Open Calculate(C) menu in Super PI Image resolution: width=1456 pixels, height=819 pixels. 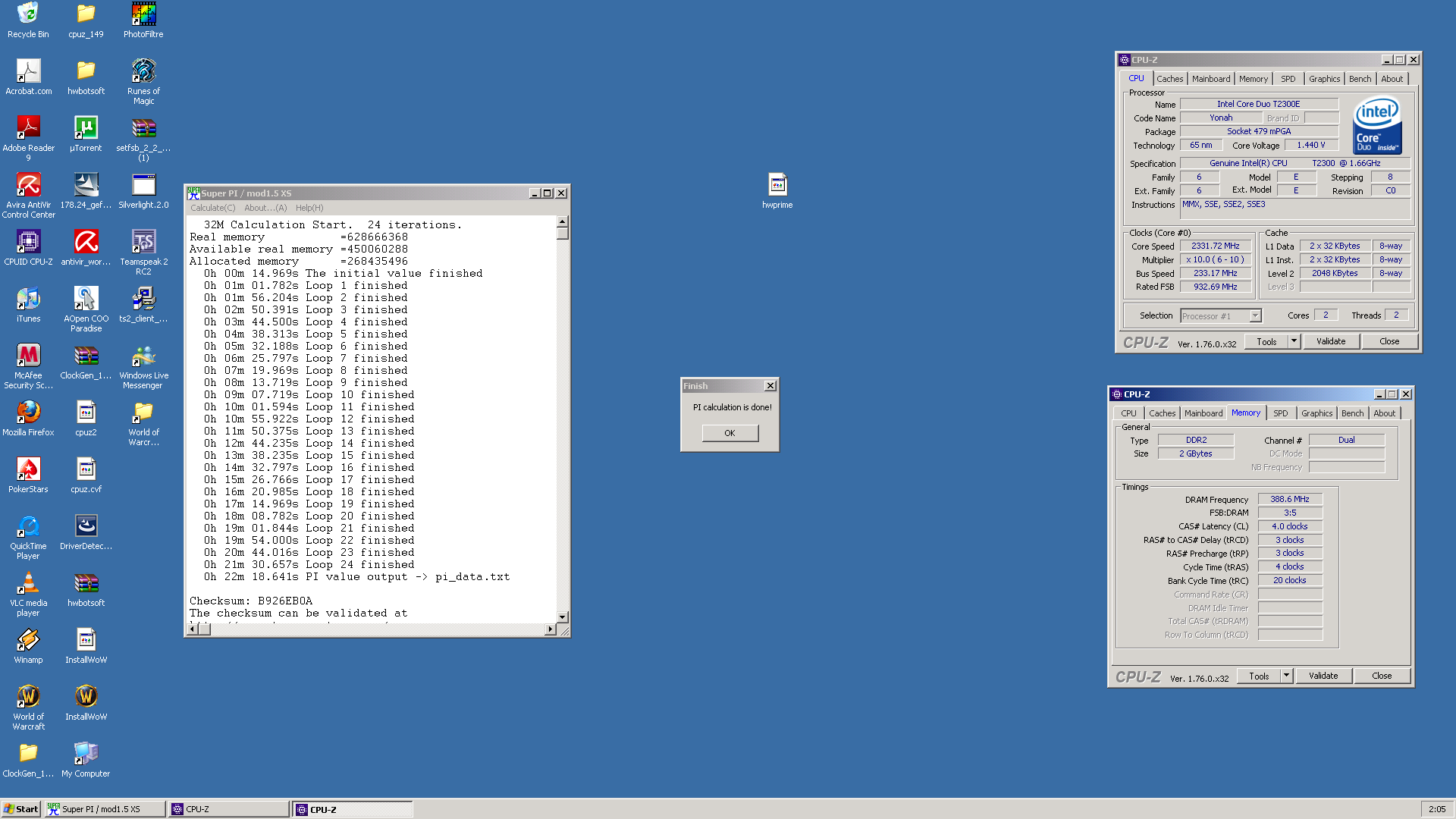click(x=212, y=208)
